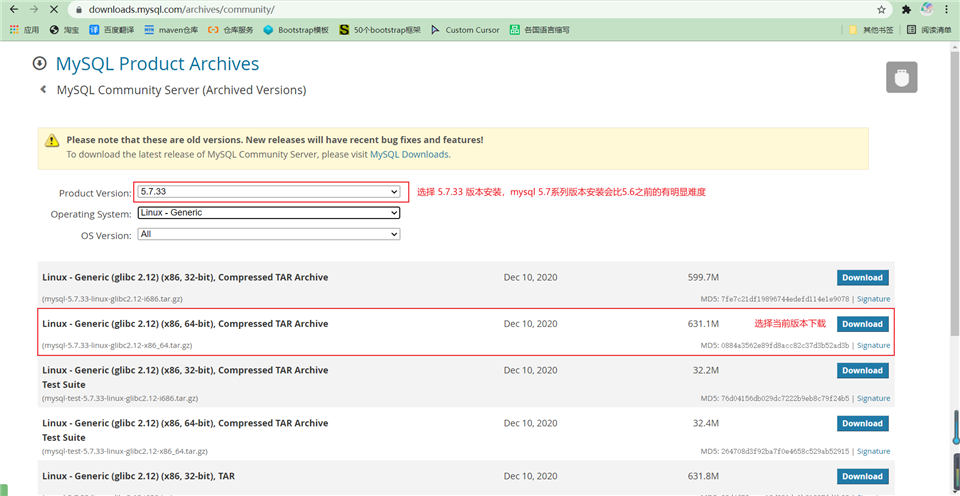Open the 应用 apps bookmark
Image resolution: width=960 pixels, height=496 pixels.
click(x=24, y=29)
